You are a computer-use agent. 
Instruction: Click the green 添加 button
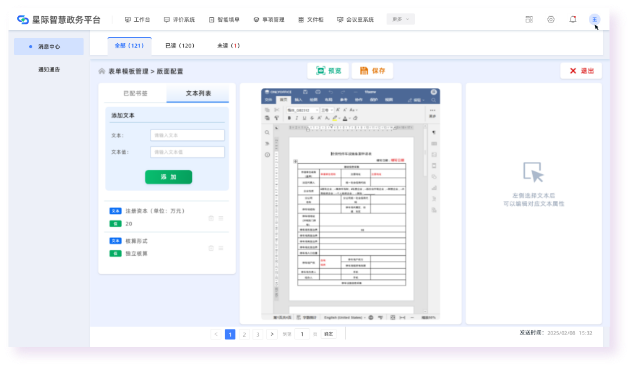(x=168, y=177)
